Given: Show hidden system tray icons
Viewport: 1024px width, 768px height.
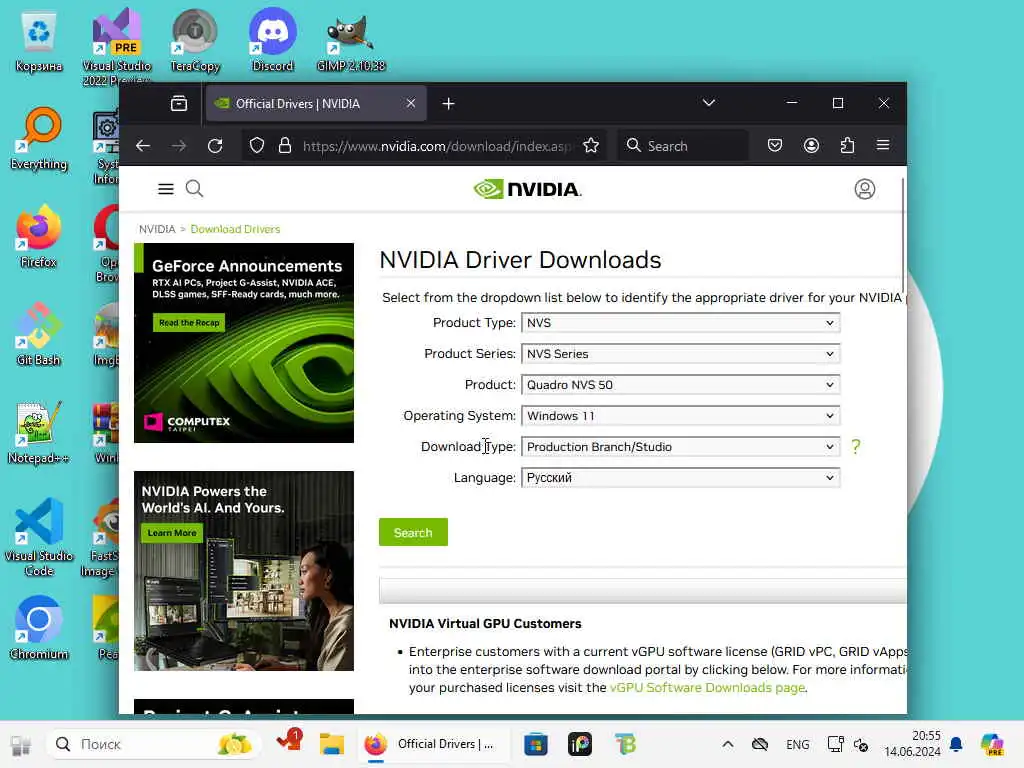Looking at the screenshot, I should pyautogui.click(x=728, y=744).
